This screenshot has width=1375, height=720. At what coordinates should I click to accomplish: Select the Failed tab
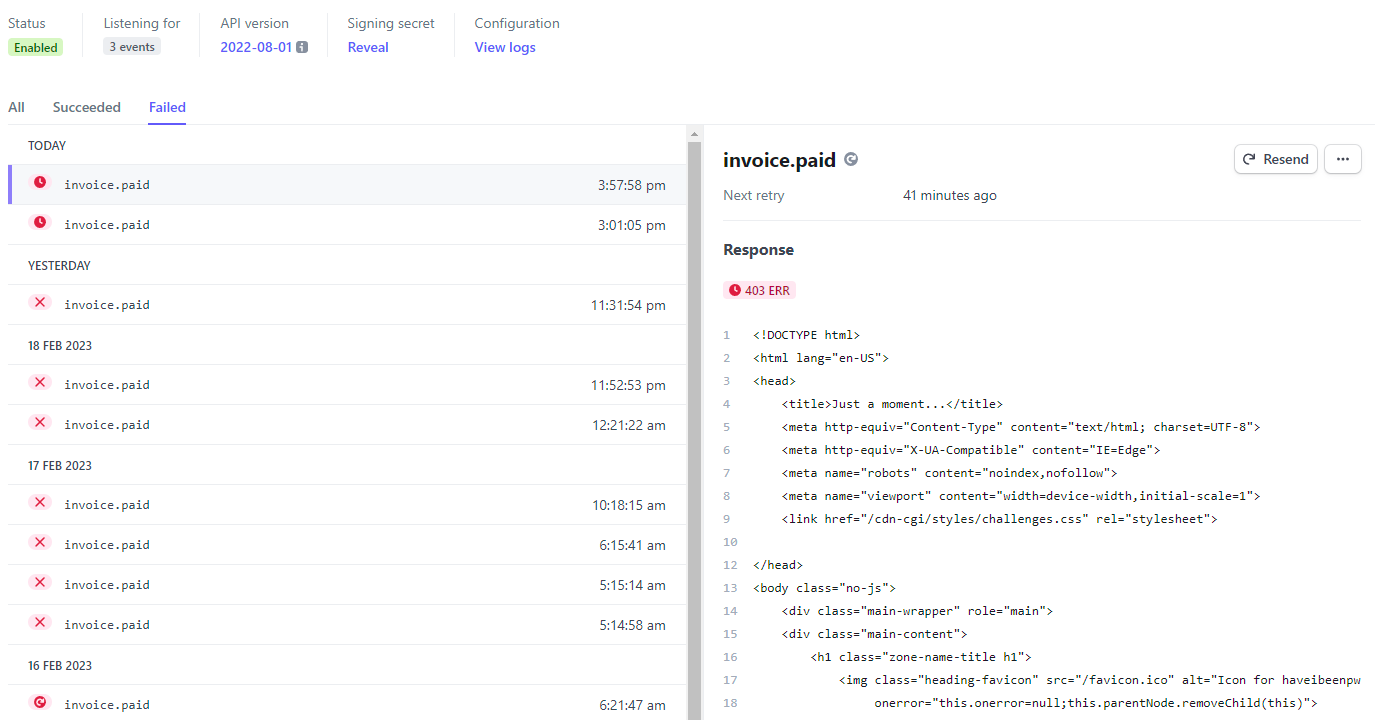point(167,107)
